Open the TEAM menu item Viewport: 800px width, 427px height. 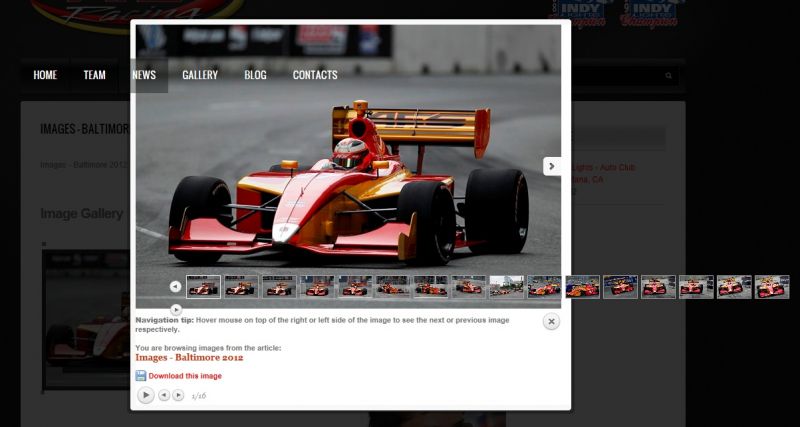(94, 75)
